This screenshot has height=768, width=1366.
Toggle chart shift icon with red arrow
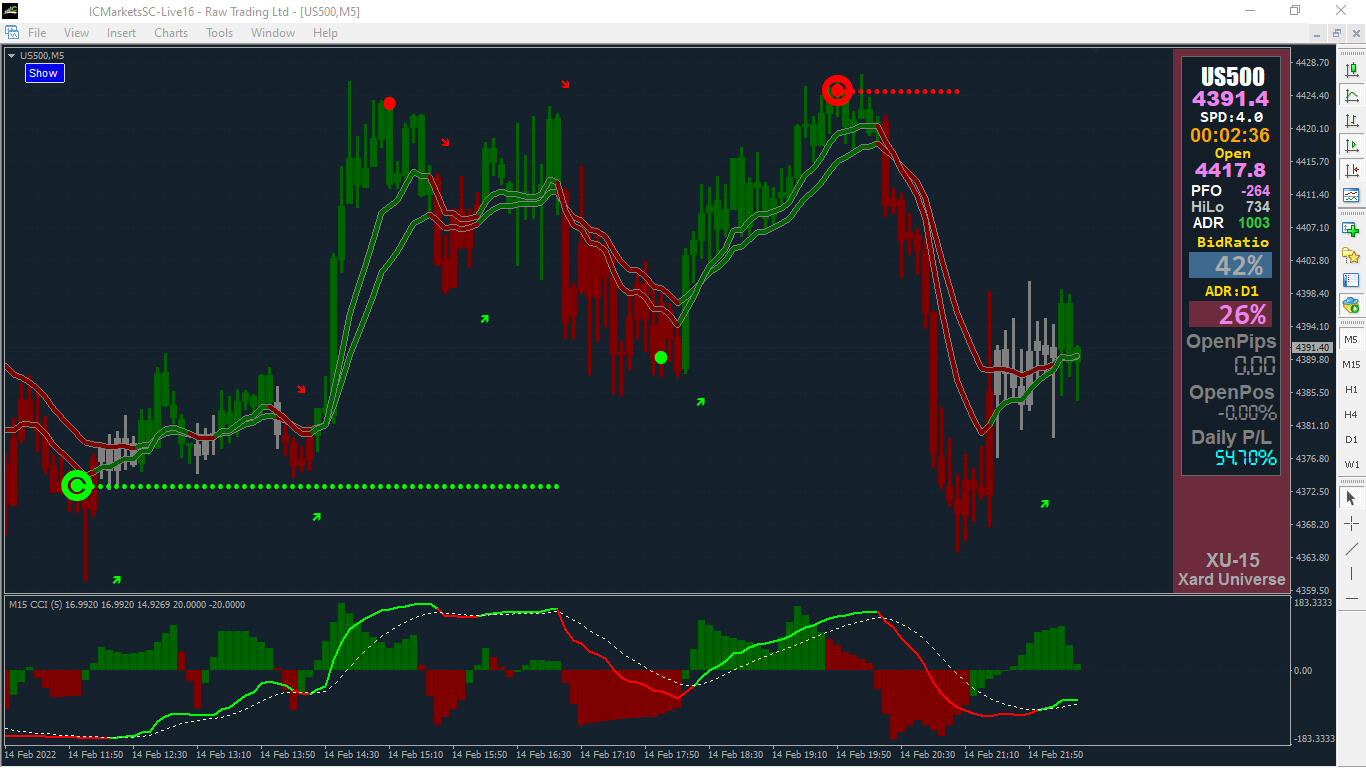click(x=1352, y=171)
